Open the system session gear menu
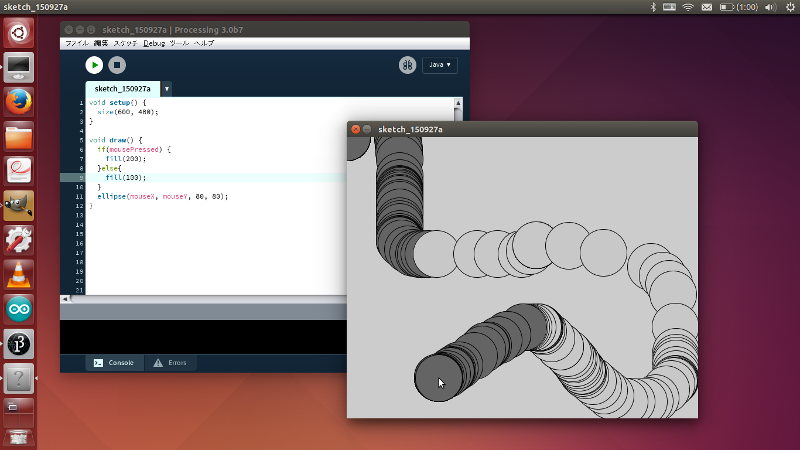This screenshot has height=450, width=800. [x=790, y=7]
